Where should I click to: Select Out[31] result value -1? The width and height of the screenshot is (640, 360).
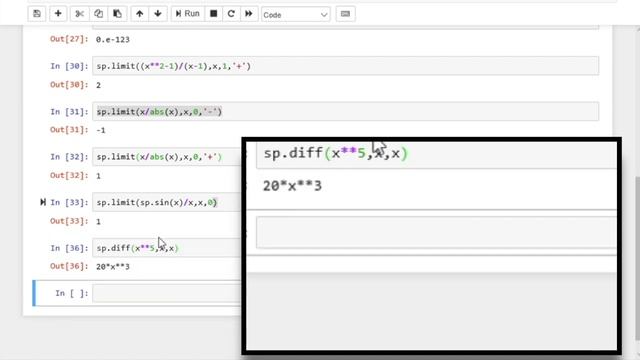click(101, 131)
